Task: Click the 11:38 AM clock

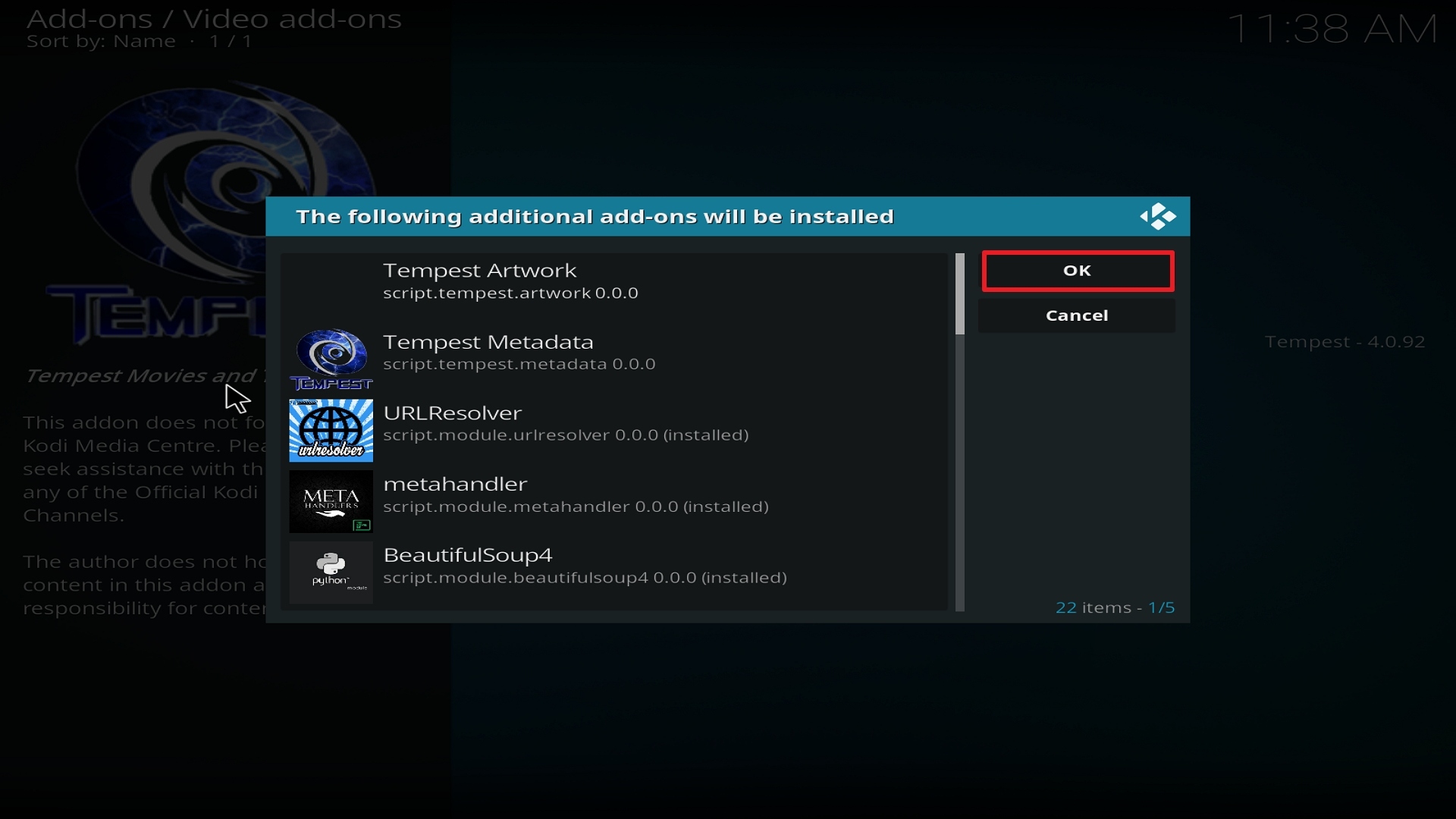Action: point(1332,30)
